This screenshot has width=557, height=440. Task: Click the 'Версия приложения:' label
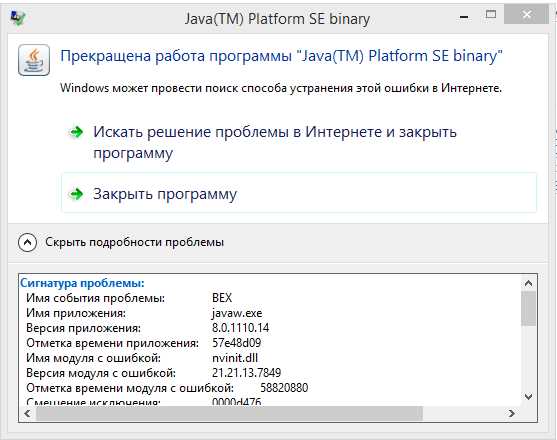point(83,328)
